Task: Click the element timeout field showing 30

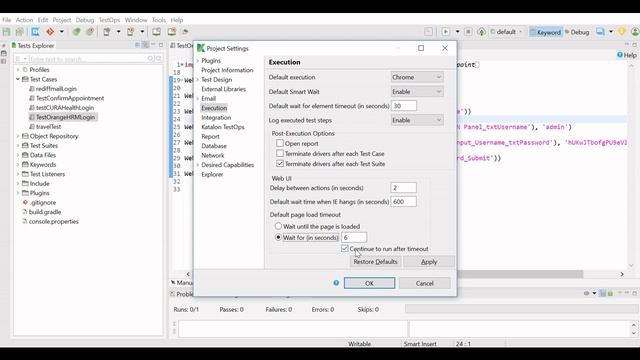Action: 404,106
